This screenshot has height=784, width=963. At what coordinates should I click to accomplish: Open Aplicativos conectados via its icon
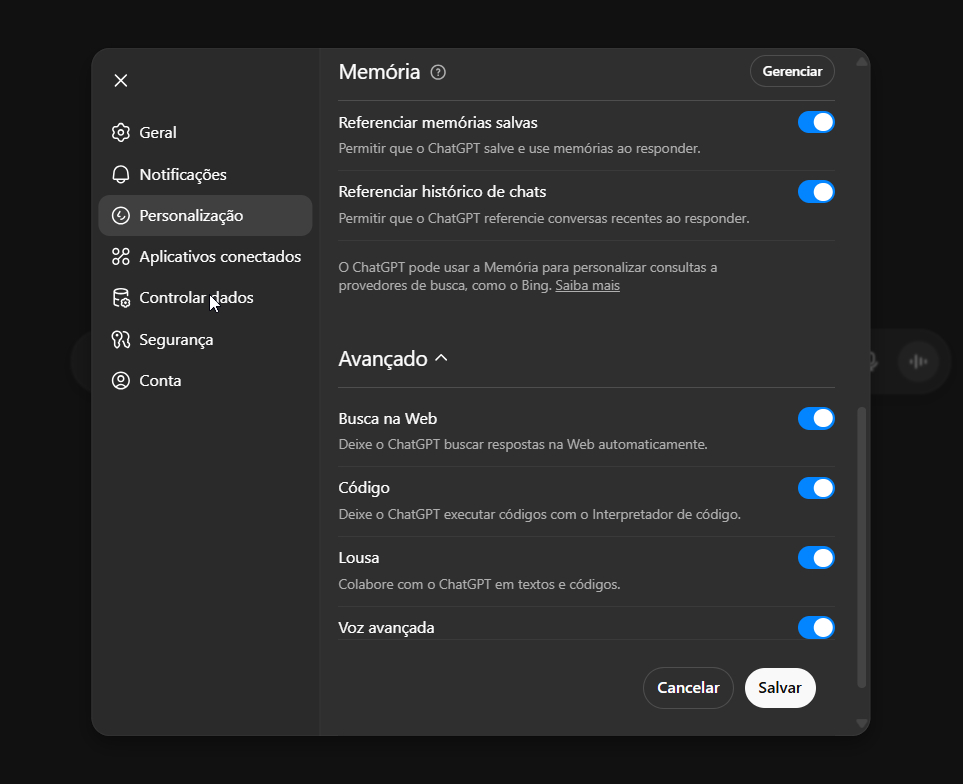(x=121, y=256)
